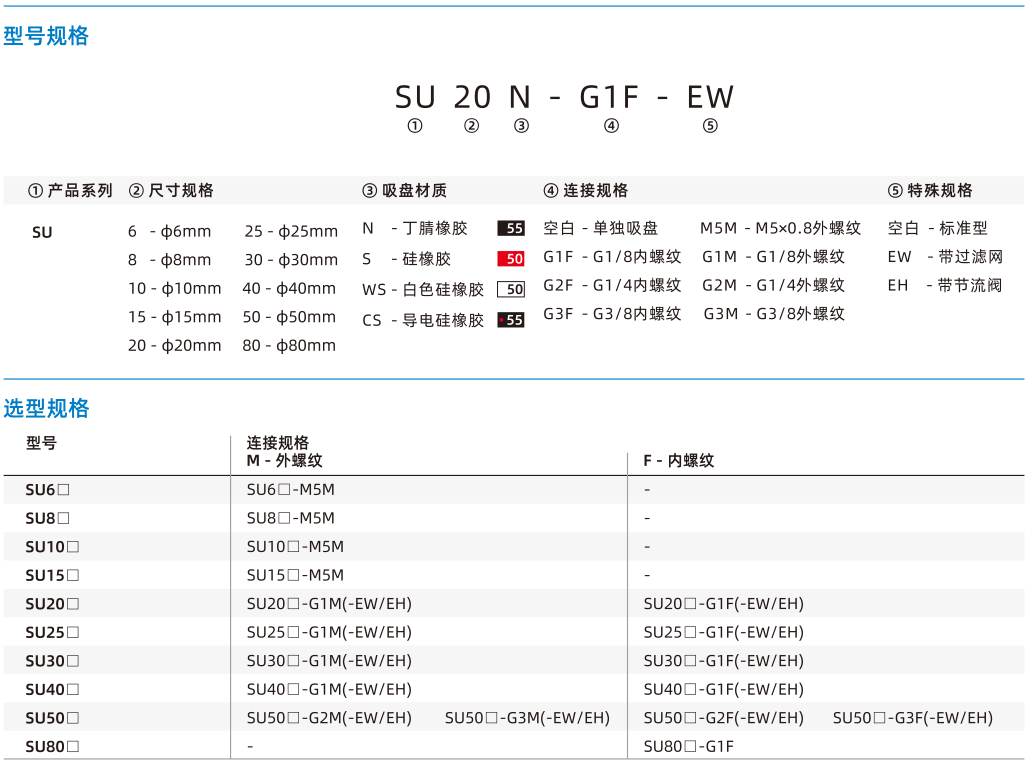The image size is (1031, 764).
Task: Click the "F - 内螺纹" column header
Action: [679, 460]
